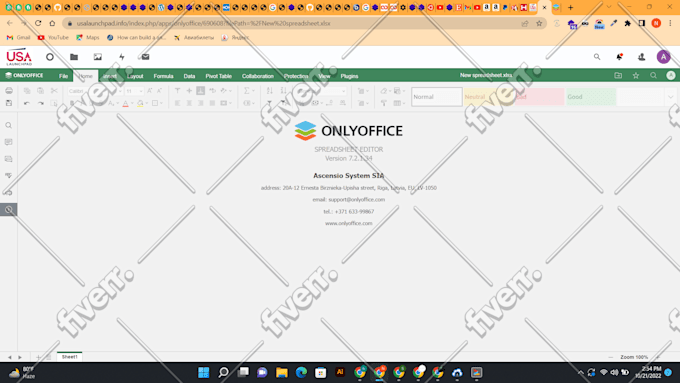Add a new sheet with the plus button
The width and height of the screenshot is (680, 383).
click(38, 357)
